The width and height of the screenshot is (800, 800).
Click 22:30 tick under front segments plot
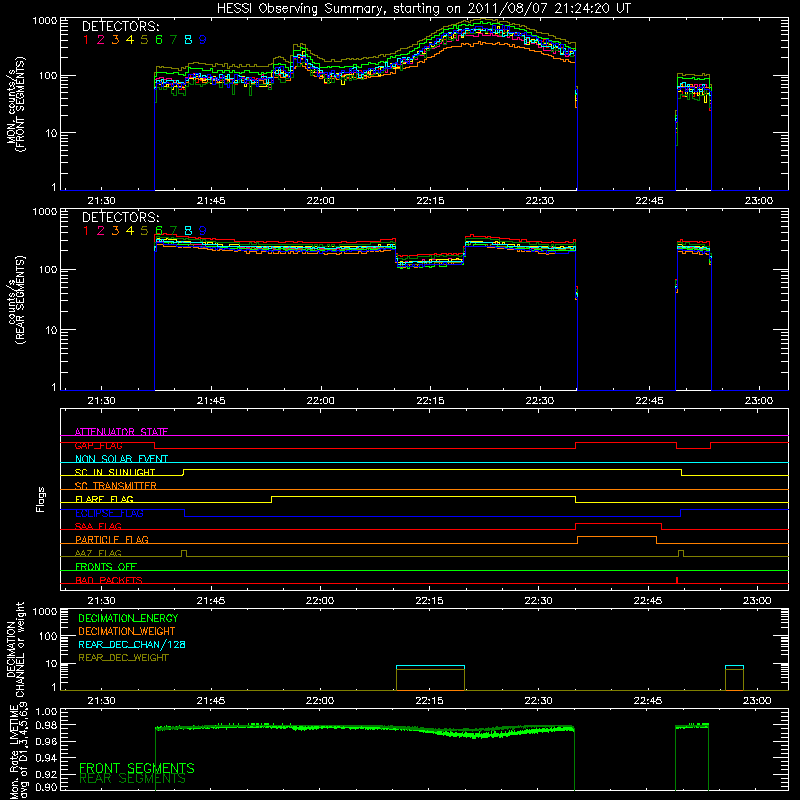539,201
